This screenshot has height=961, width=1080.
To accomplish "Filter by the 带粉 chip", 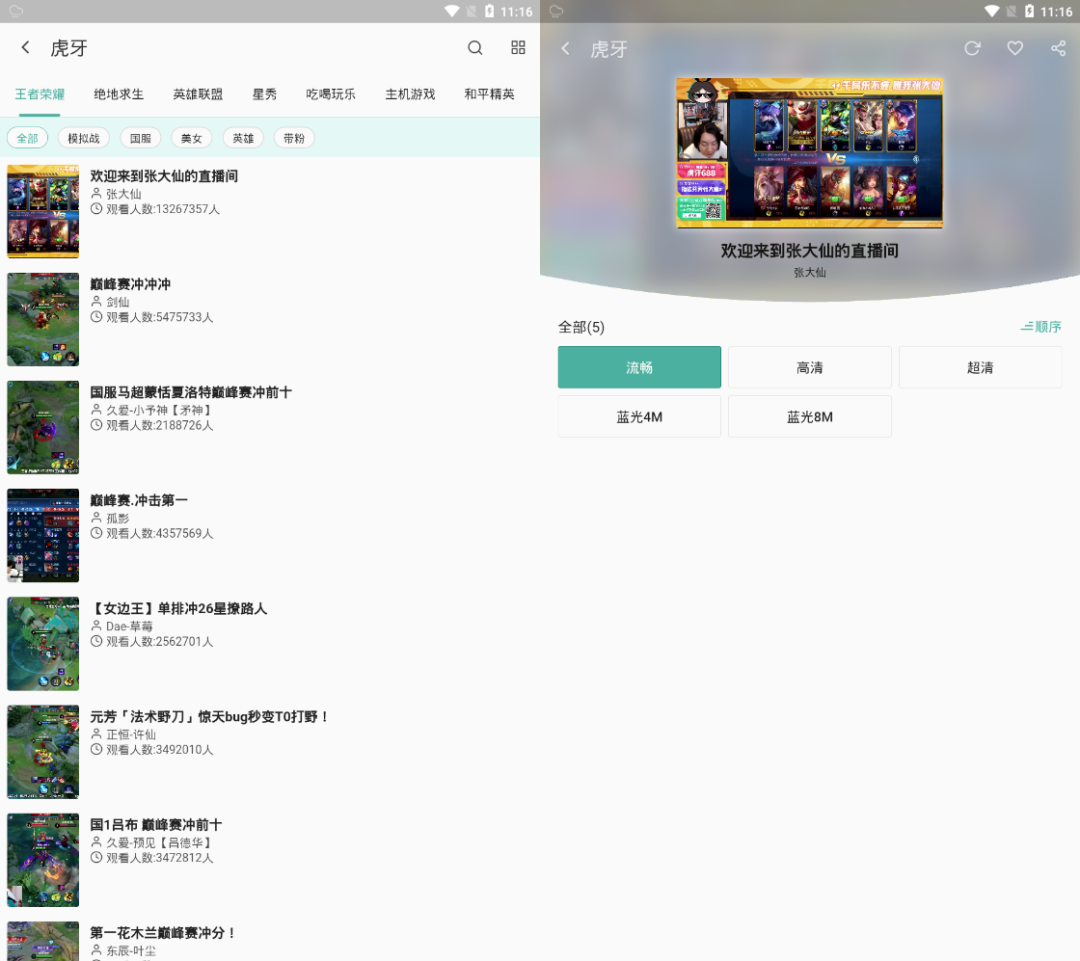I will (x=294, y=138).
